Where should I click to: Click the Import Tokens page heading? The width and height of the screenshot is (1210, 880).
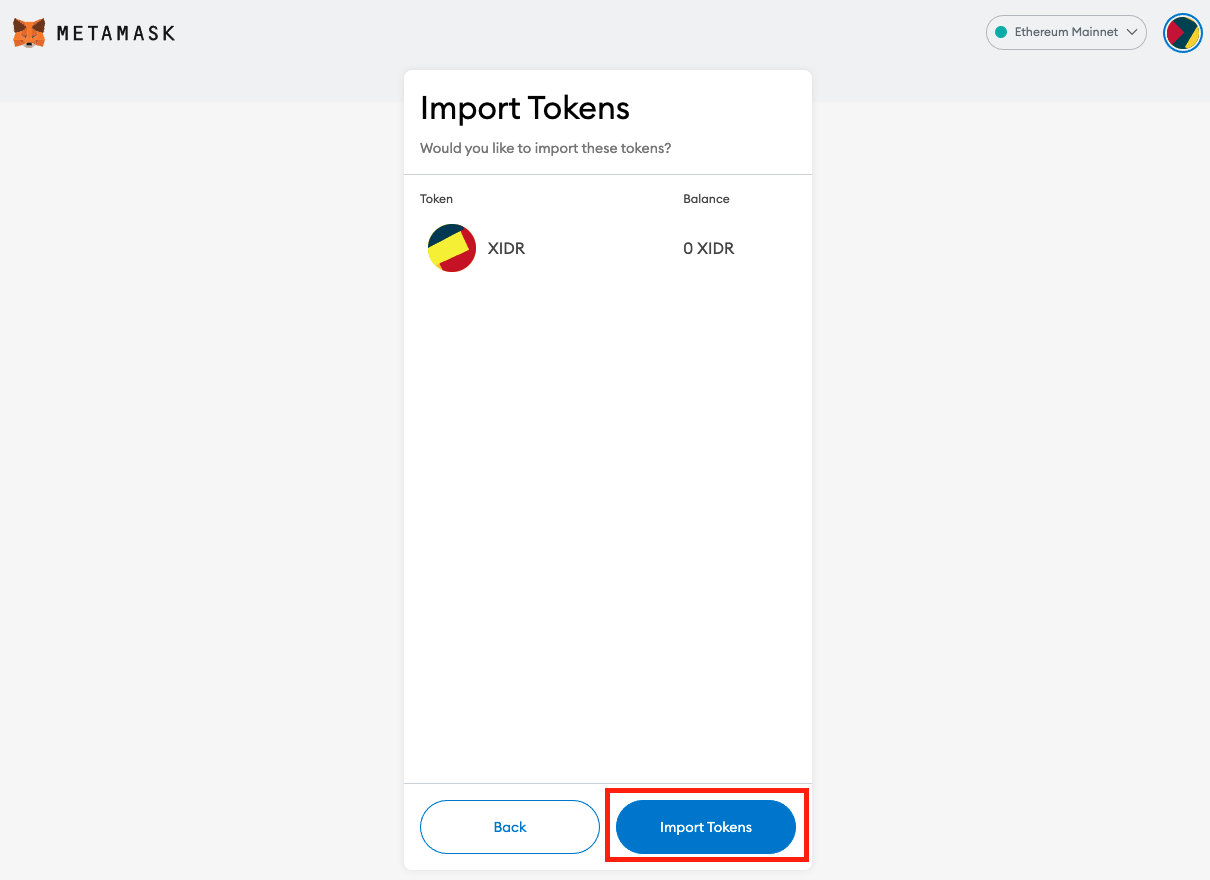[x=525, y=108]
